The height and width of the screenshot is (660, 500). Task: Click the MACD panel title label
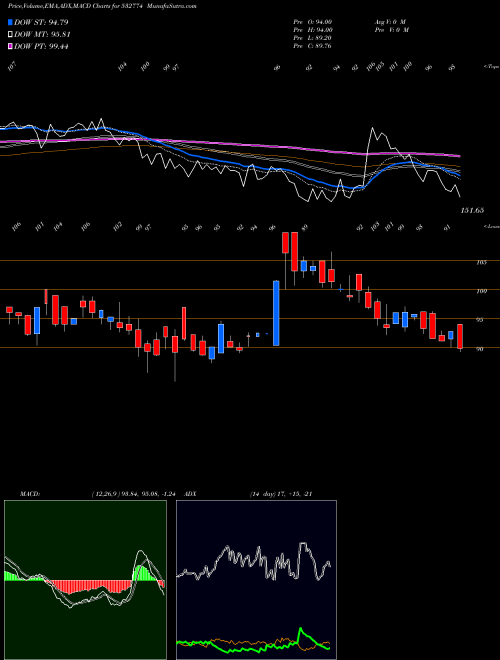coord(29,494)
